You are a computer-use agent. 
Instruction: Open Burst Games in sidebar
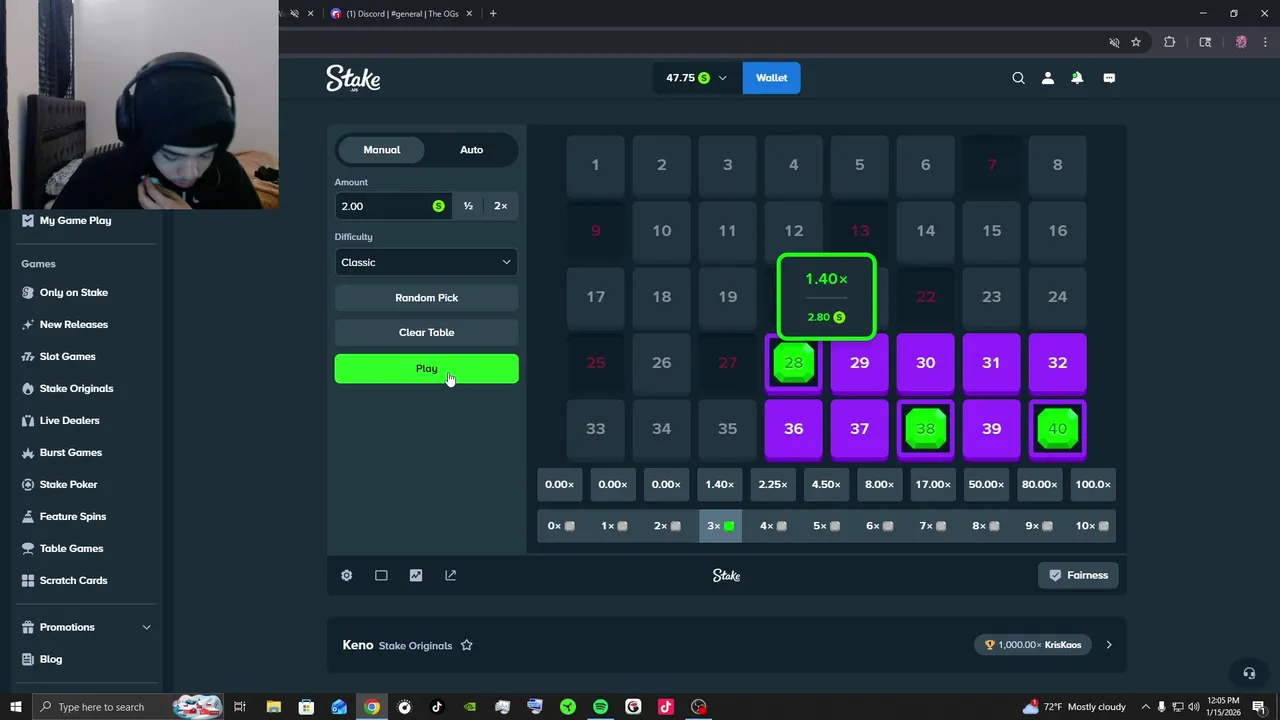[x=71, y=452]
